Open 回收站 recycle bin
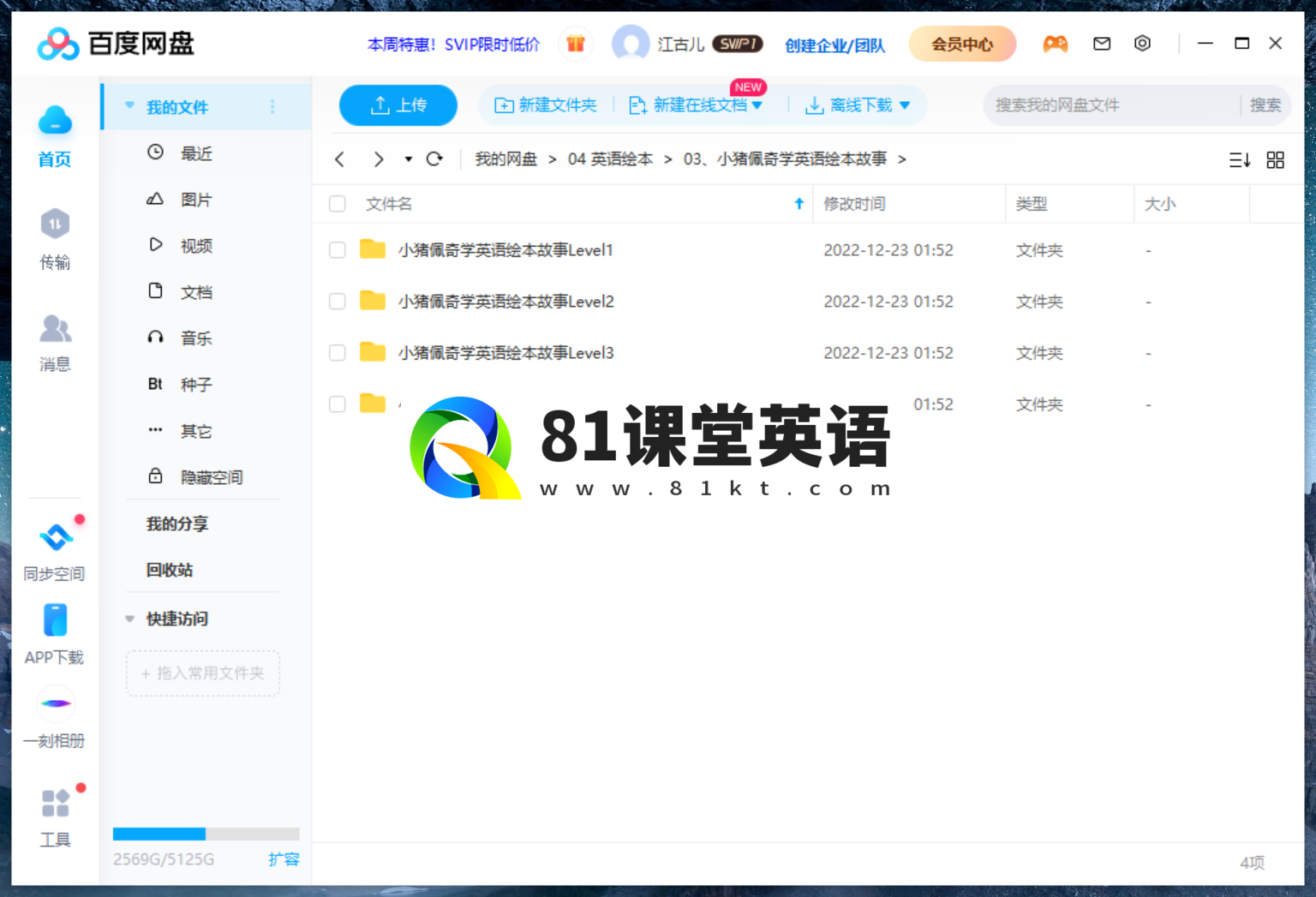 coord(170,570)
